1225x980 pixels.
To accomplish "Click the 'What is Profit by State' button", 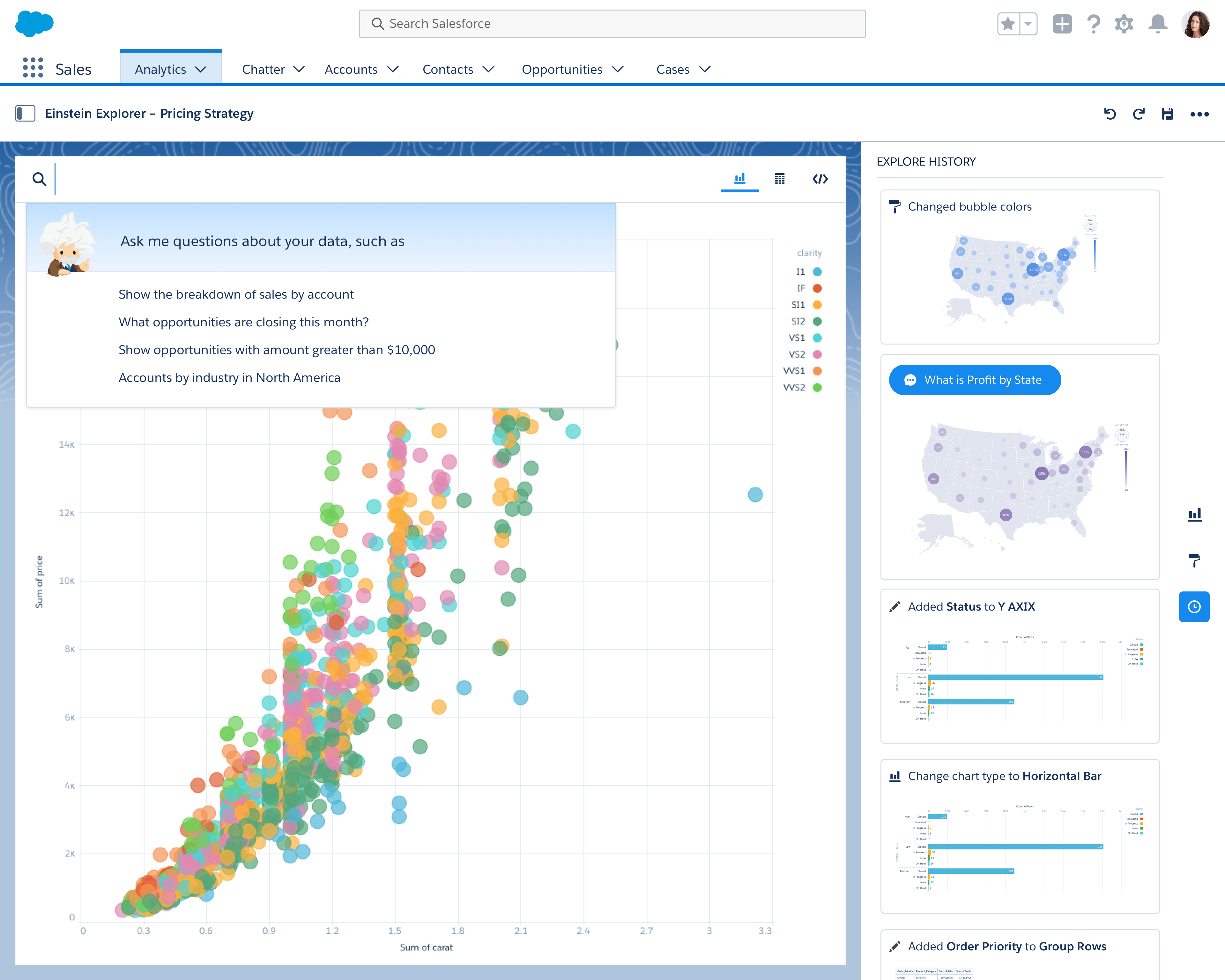I will (975, 380).
